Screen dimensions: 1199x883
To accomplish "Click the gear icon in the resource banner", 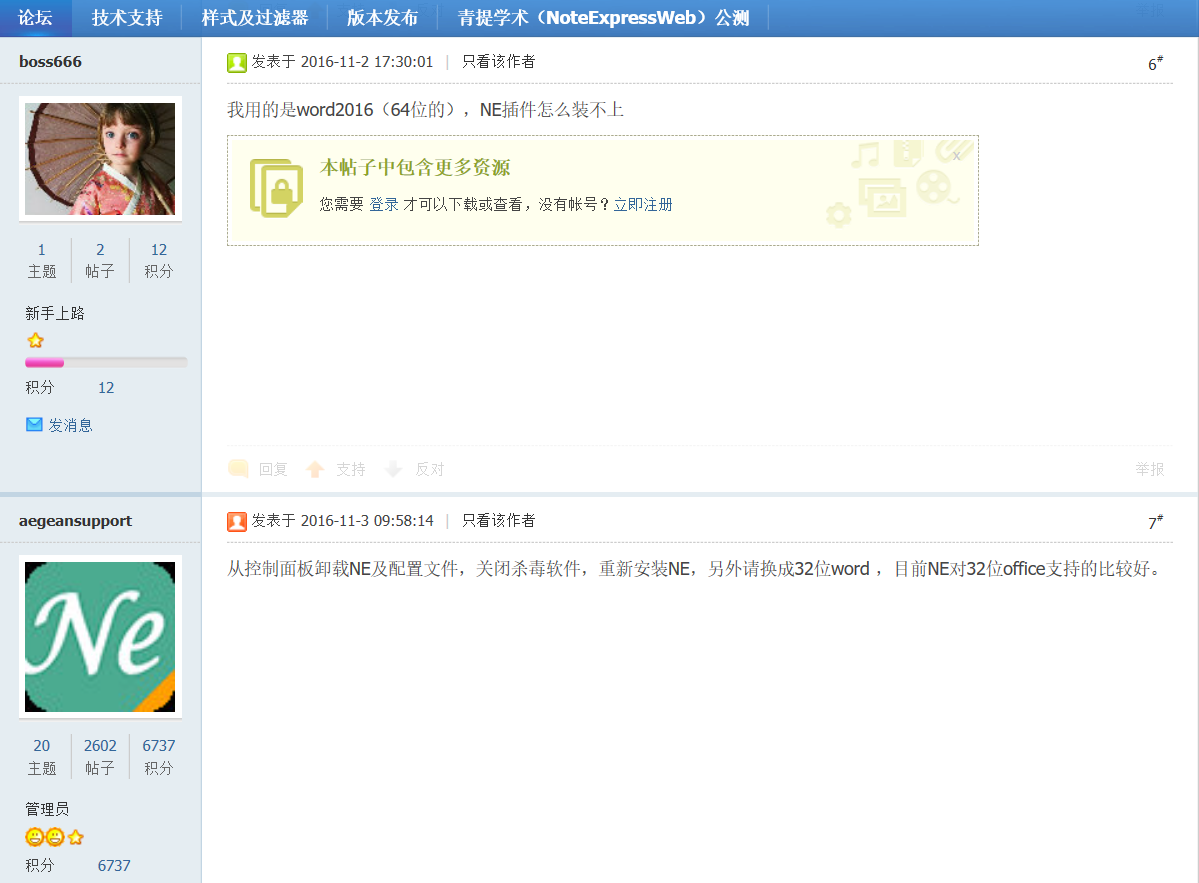I will tap(838, 214).
